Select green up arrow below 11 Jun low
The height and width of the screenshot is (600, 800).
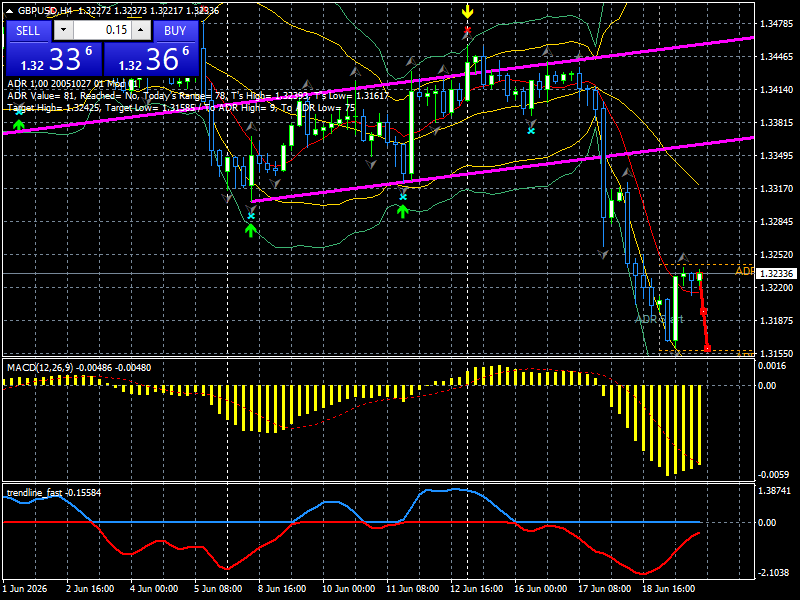pos(403,210)
